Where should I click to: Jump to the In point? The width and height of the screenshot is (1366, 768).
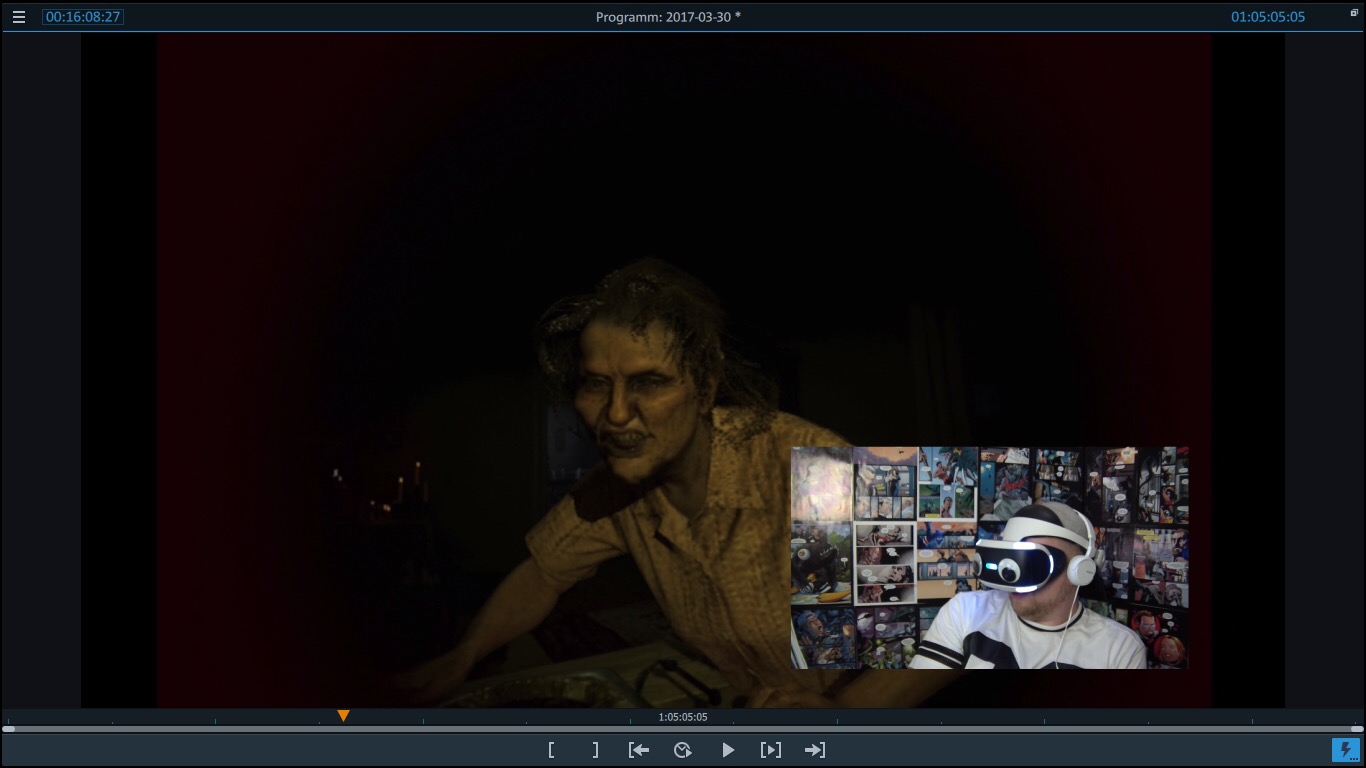coord(639,750)
